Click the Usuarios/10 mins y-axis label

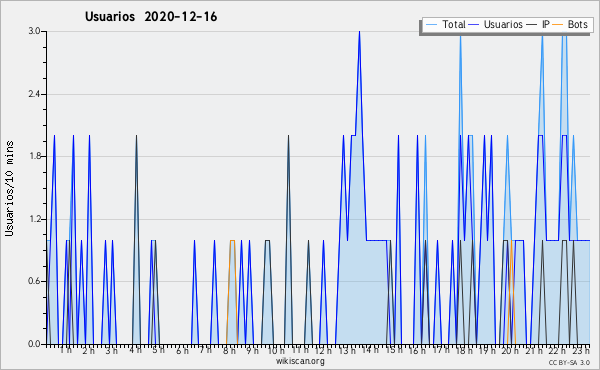(9, 188)
